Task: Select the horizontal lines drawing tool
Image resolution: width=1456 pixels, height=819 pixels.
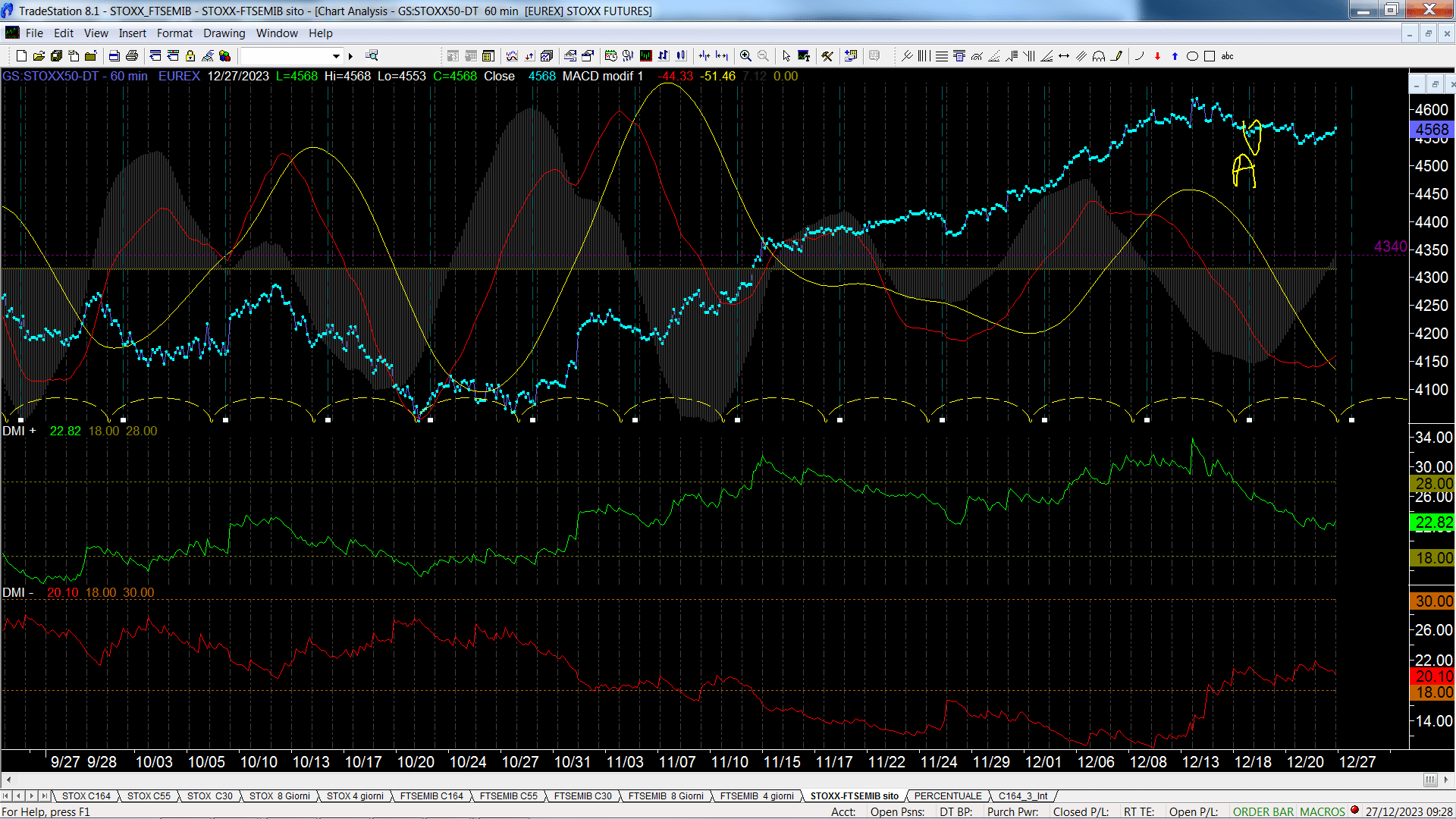Action: 942,56
